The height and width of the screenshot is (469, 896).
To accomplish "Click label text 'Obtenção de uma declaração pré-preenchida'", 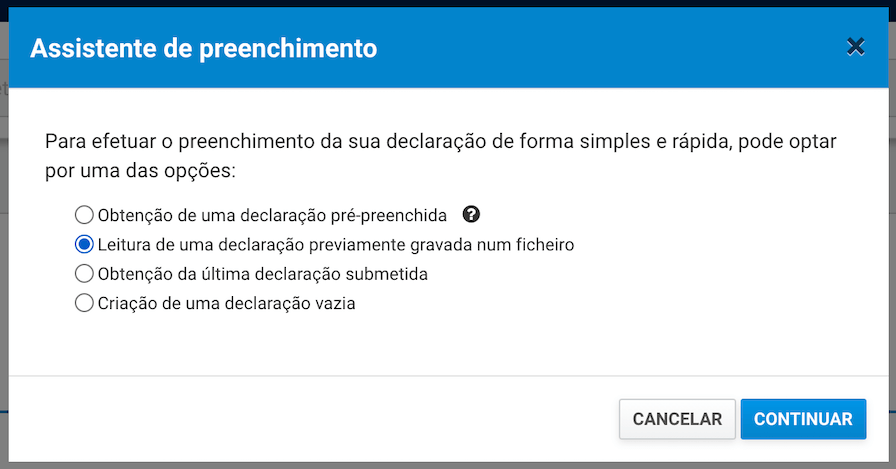I will [272, 215].
